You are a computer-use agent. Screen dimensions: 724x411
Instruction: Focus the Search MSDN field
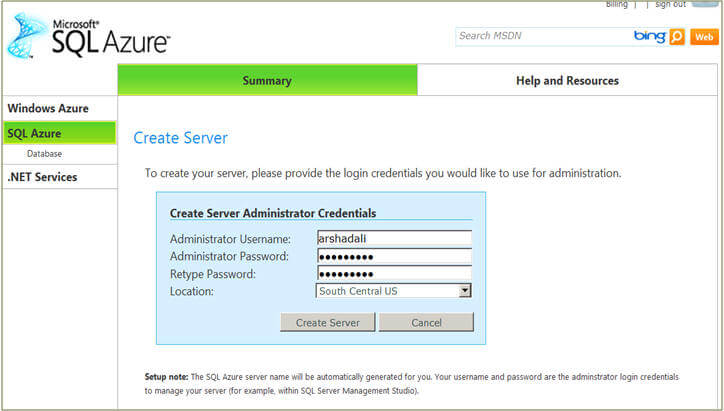[544, 36]
